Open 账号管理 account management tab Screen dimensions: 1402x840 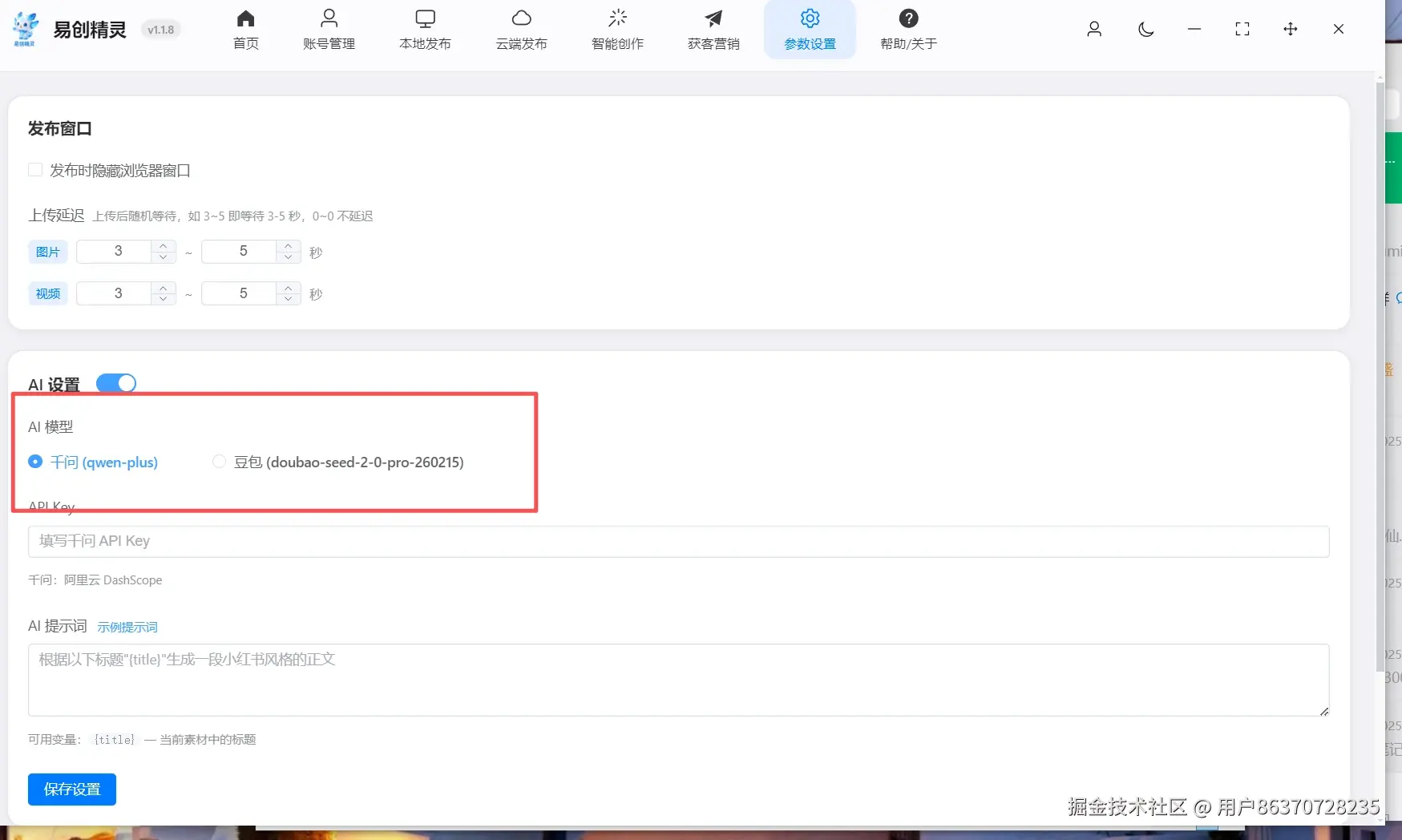click(x=329, y=30)
